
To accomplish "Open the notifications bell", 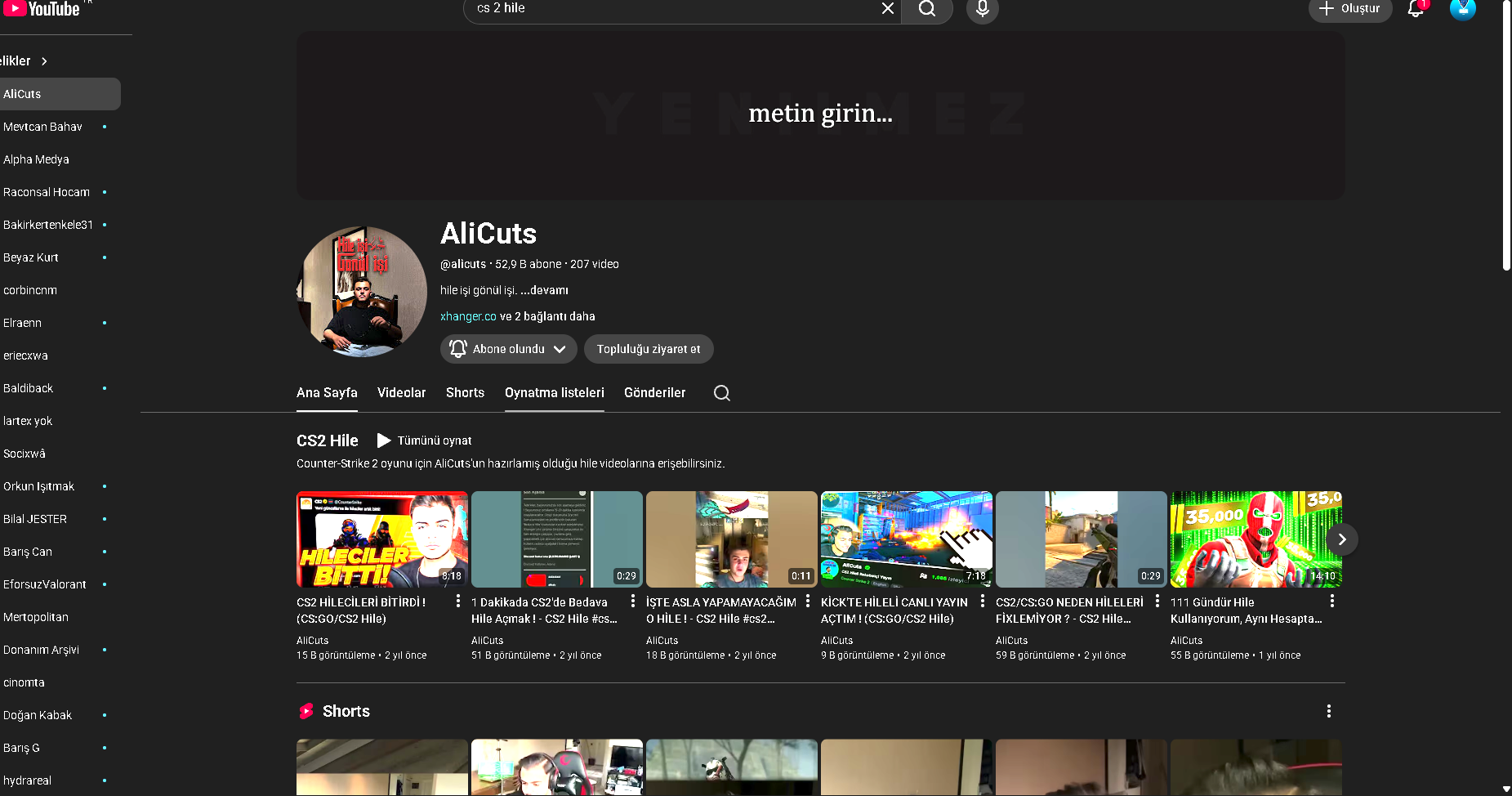I will (x=1416, y=8).
